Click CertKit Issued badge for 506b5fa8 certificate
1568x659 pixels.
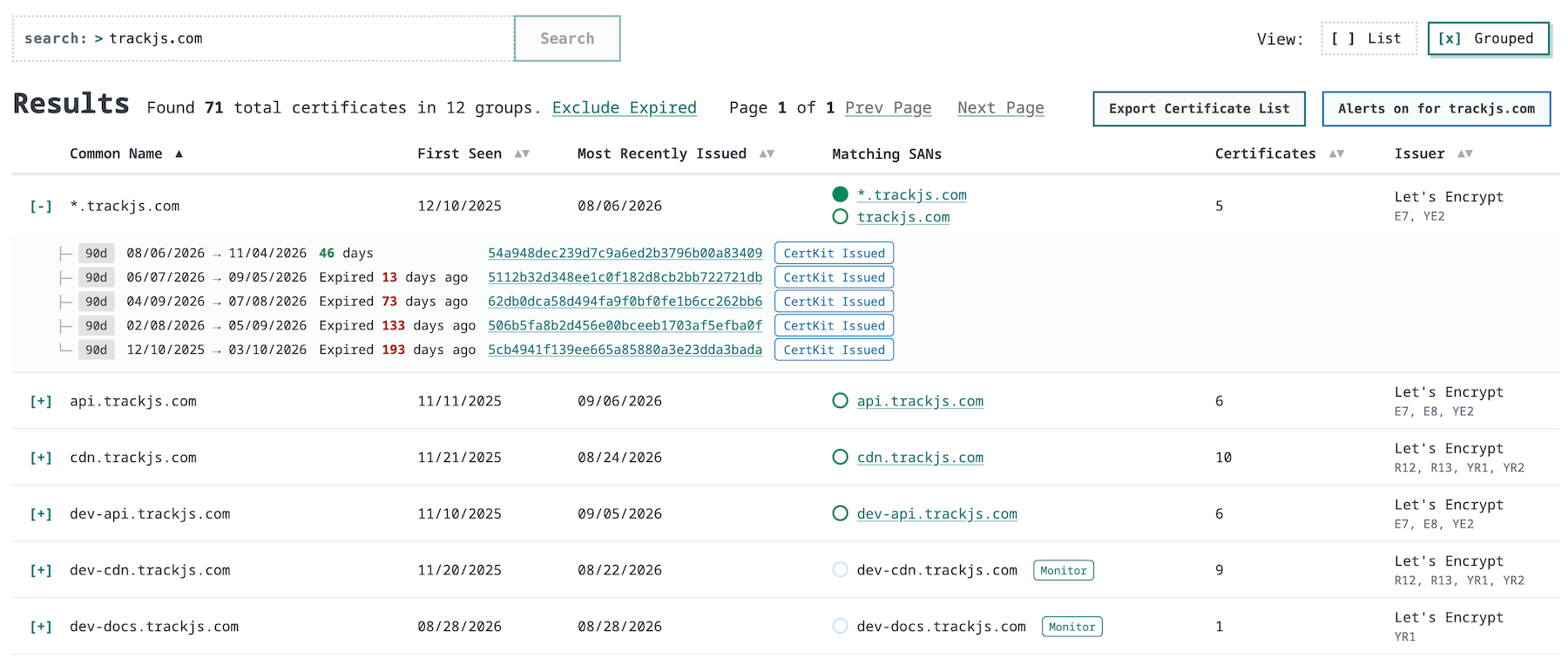pos(834,326)
